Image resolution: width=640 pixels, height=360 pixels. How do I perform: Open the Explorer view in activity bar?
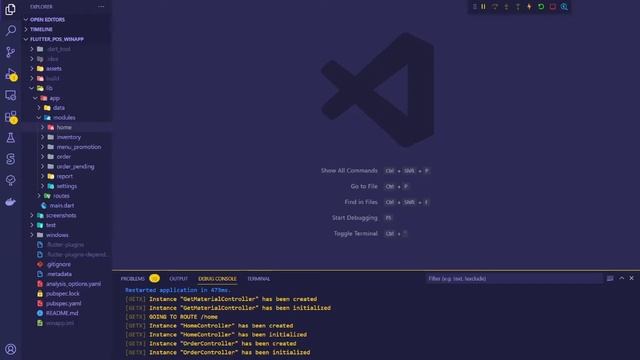[x=11, y=9]
